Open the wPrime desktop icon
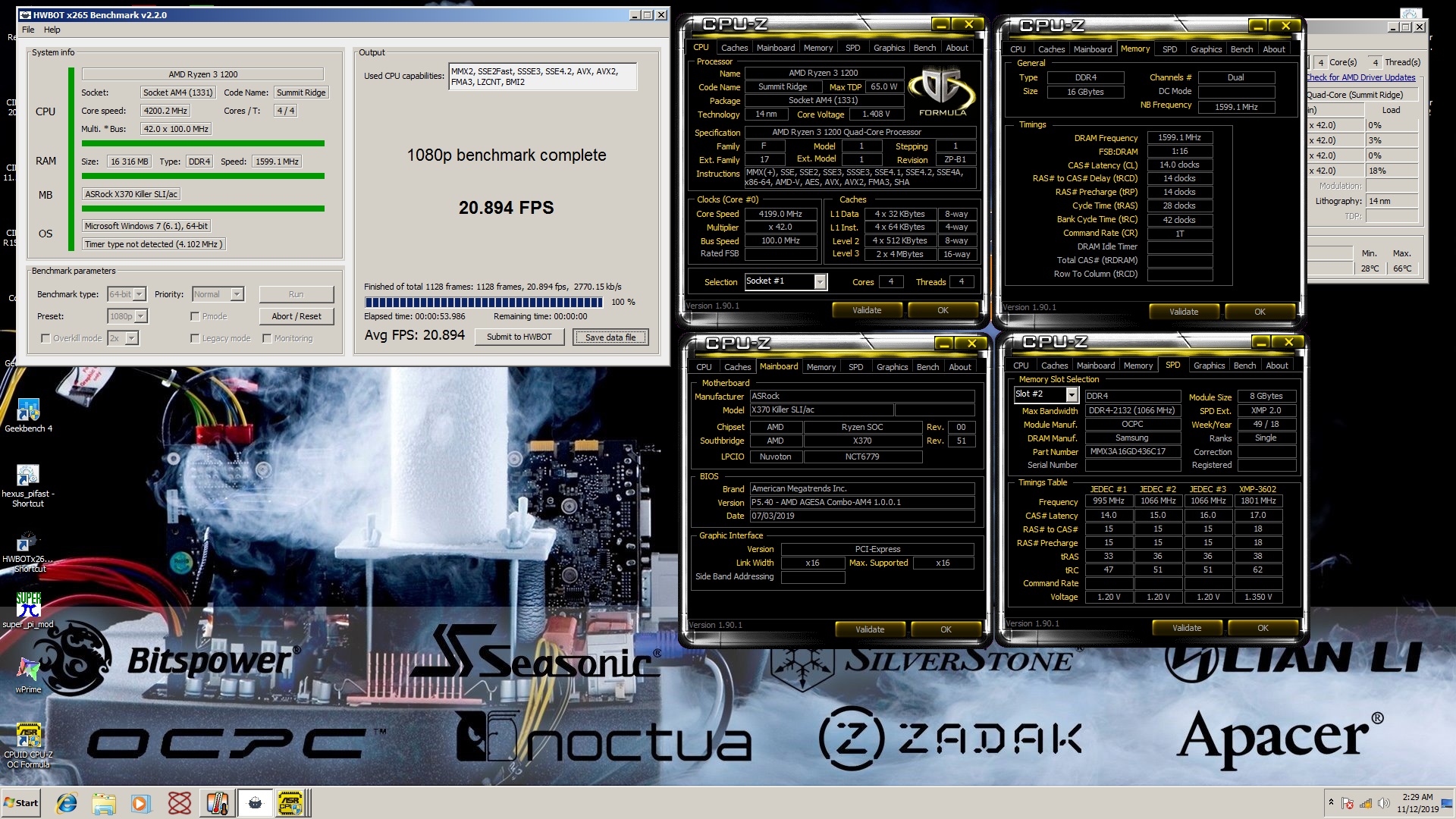The image size is (1456, 819). click(28, 674)
